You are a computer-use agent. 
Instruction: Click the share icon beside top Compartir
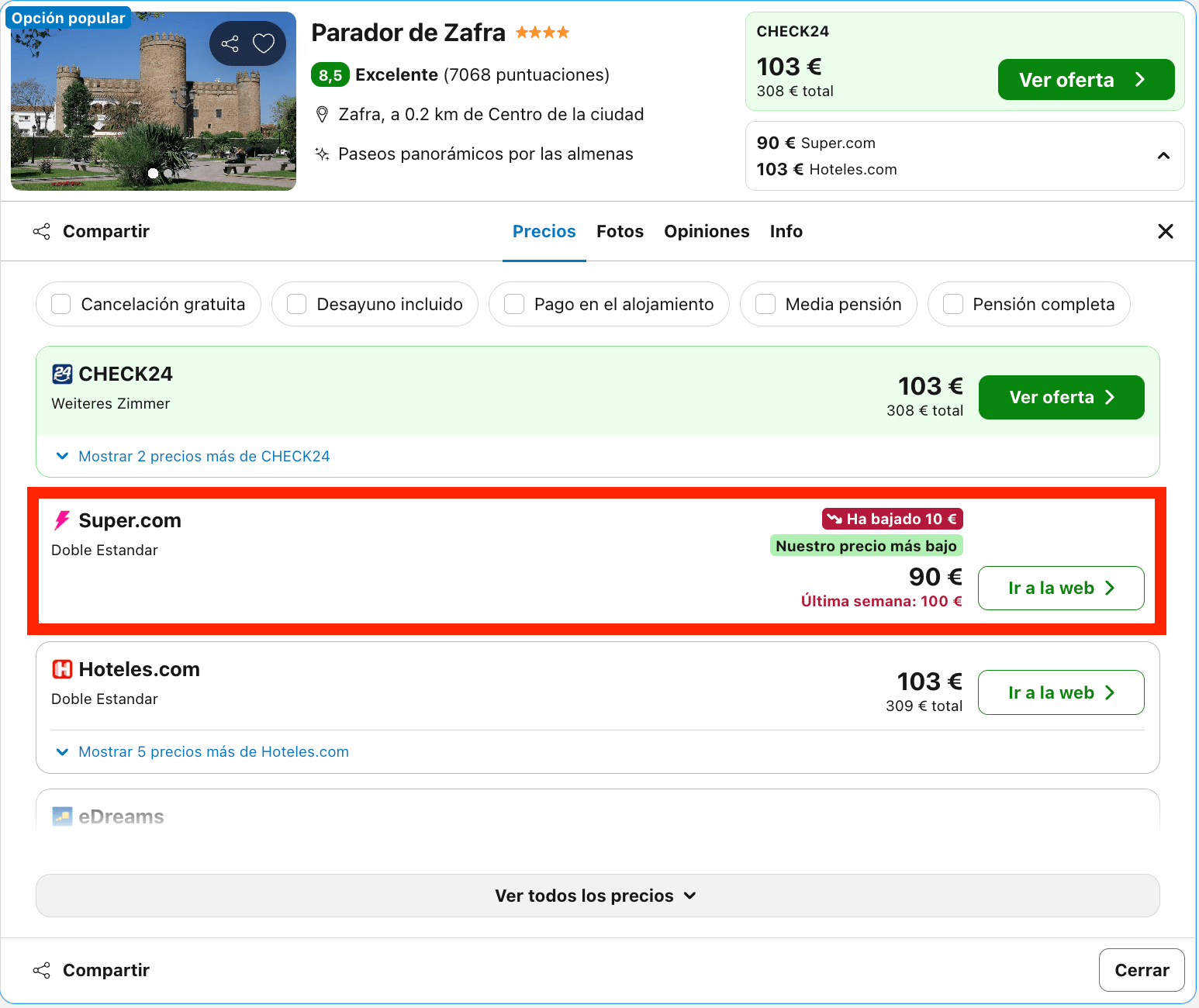coord(42,231)
